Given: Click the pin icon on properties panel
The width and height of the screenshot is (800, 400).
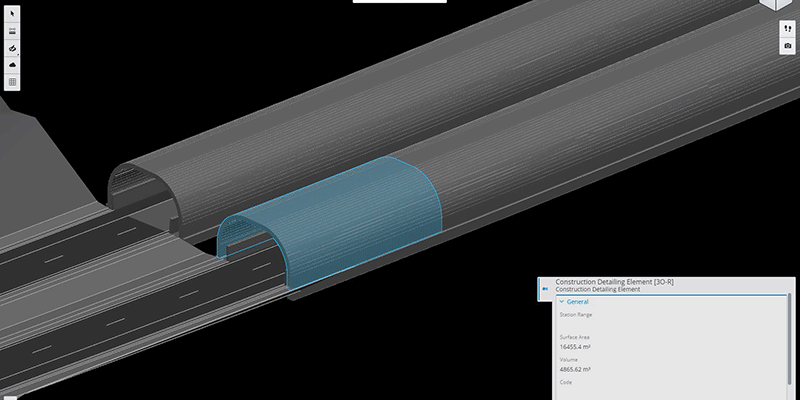Looking at the screenshot, I should [545, 287].
